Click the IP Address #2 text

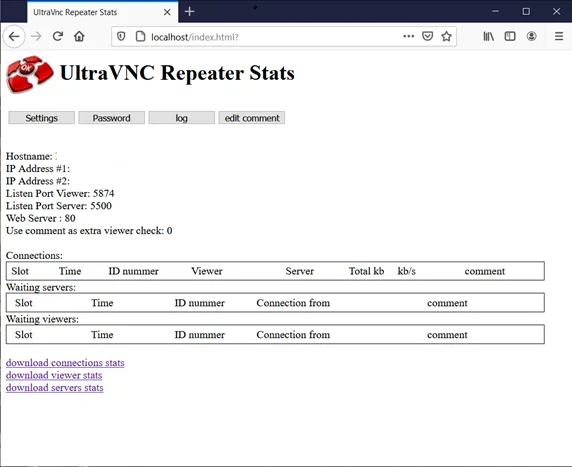[38, 181]
